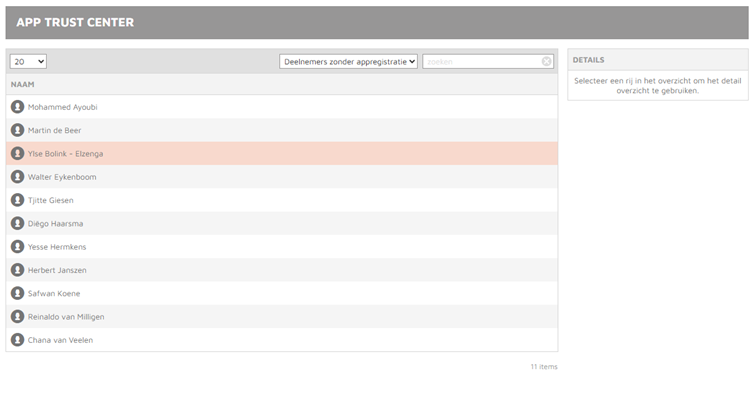Select the name Herbert Janszen

57,270
